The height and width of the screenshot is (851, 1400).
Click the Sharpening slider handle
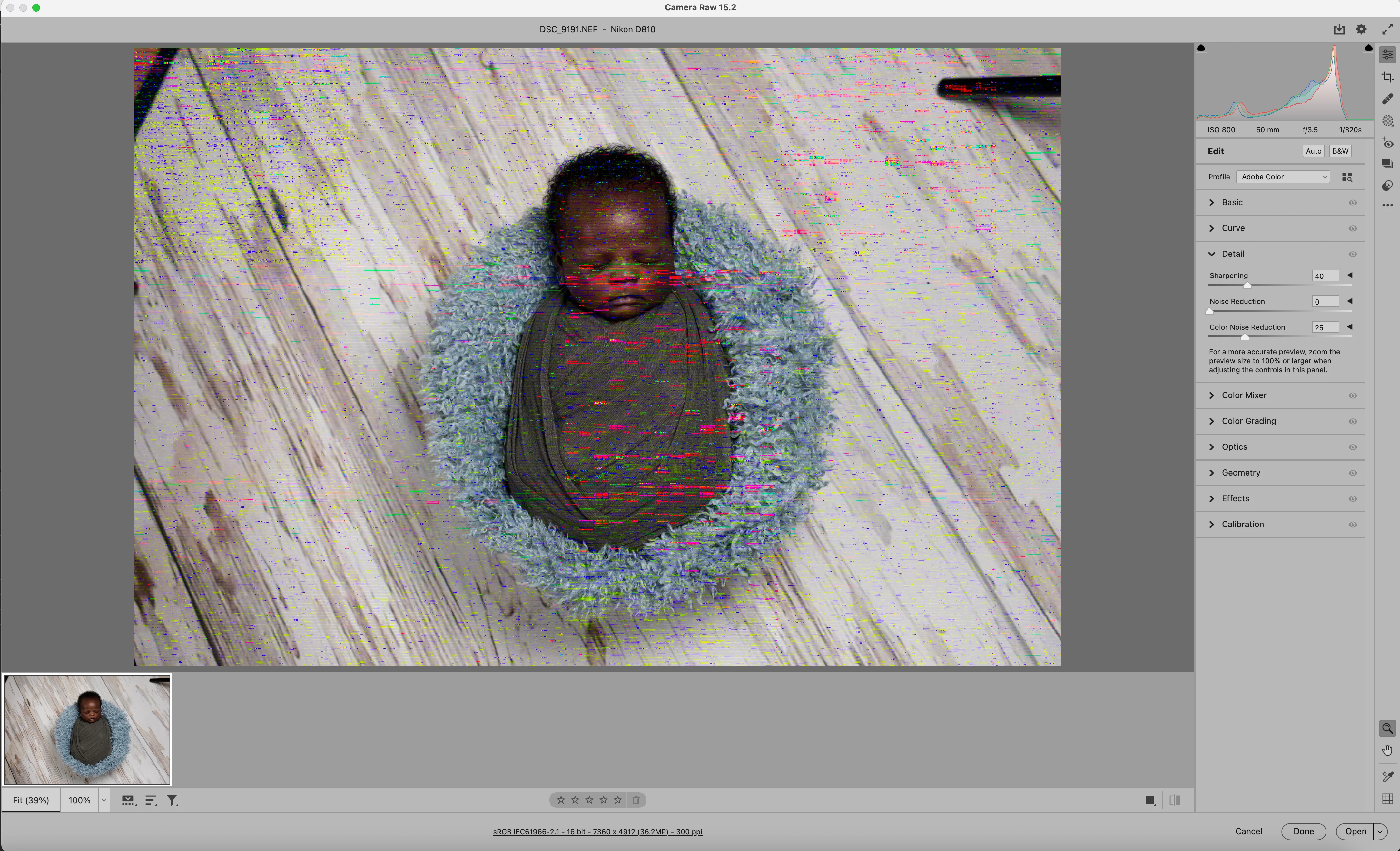pos(1247,285)
